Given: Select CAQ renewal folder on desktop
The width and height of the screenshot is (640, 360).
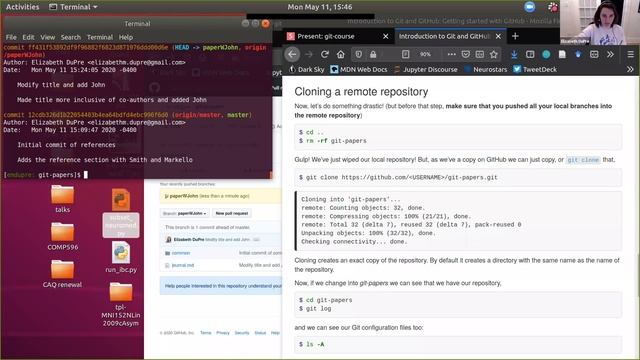Looking at the screenshot, I should click(x=62, y=274).
